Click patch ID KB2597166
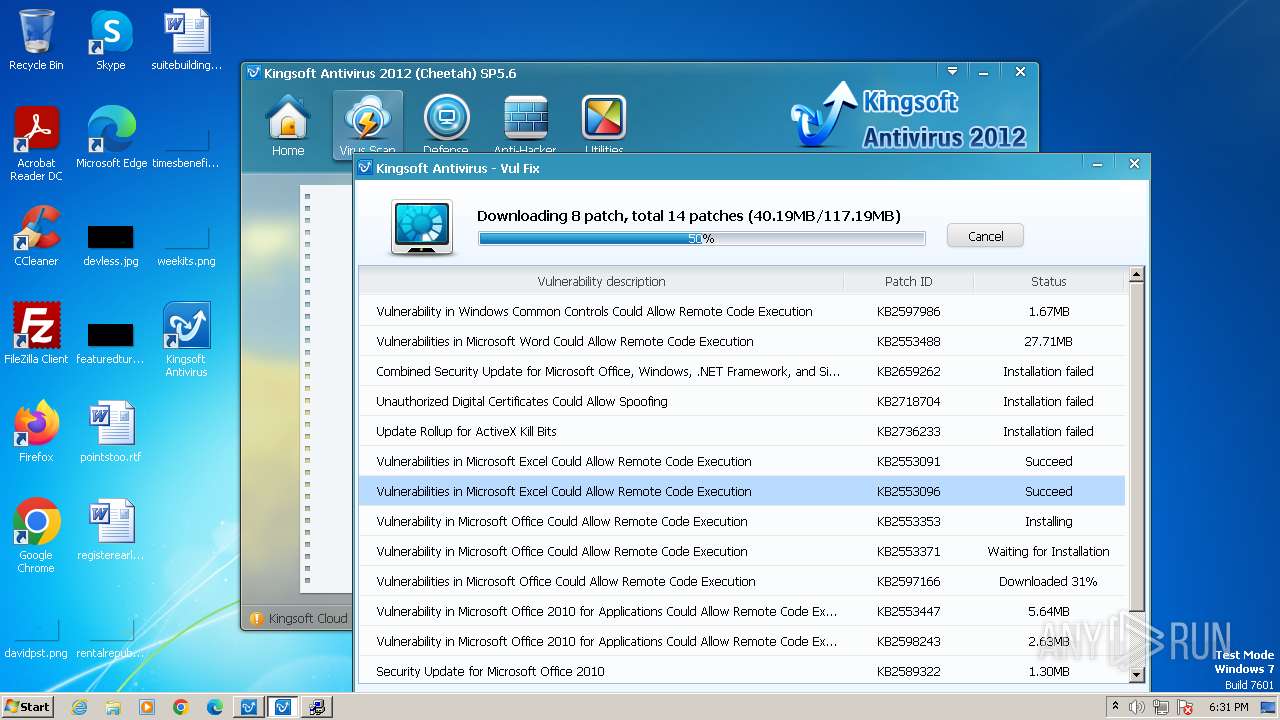The image size is (1280, 720). (908, 581)
